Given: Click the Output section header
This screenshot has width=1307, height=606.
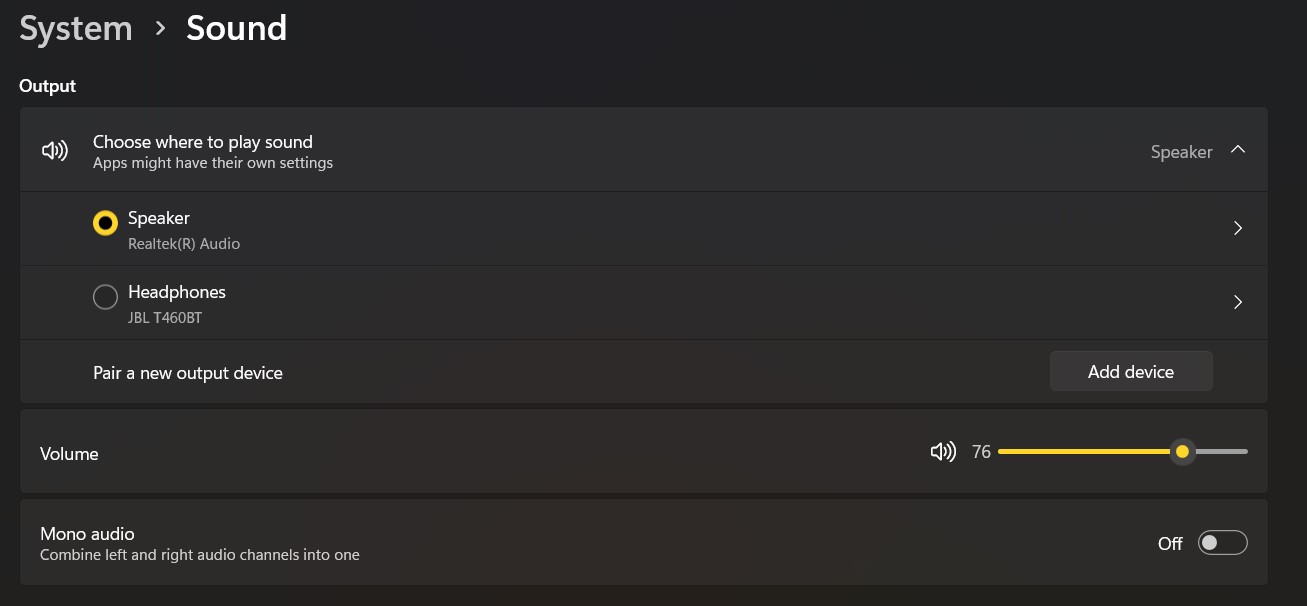Looking at the screenshot, I should (47, 86).
